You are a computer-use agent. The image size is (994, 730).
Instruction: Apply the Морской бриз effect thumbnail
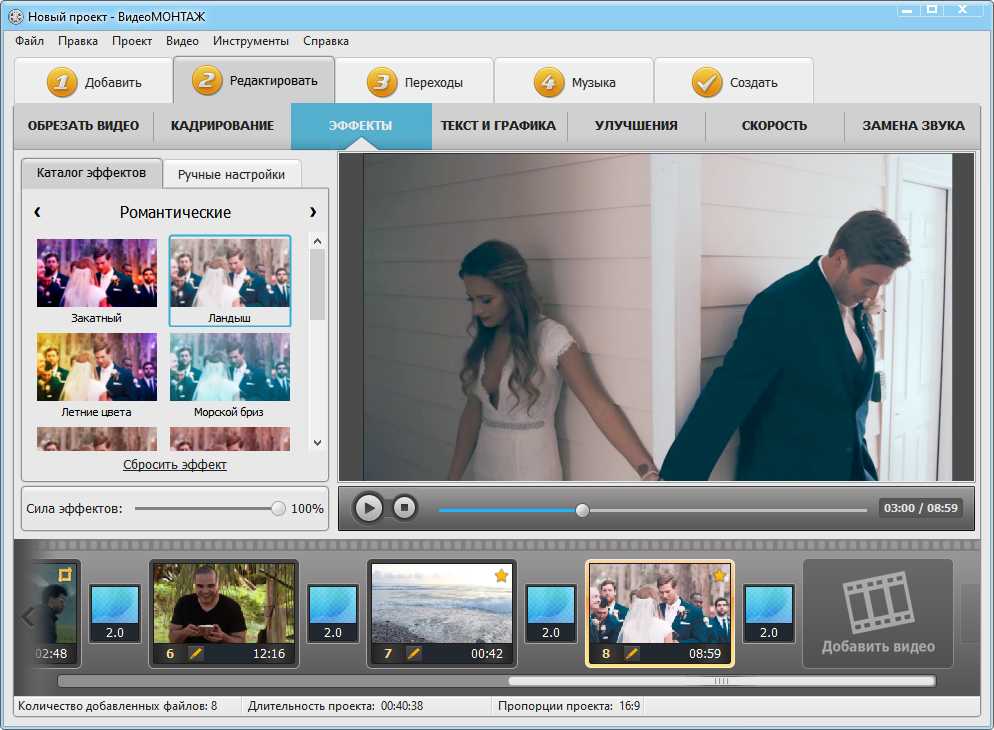pos(229,375)
